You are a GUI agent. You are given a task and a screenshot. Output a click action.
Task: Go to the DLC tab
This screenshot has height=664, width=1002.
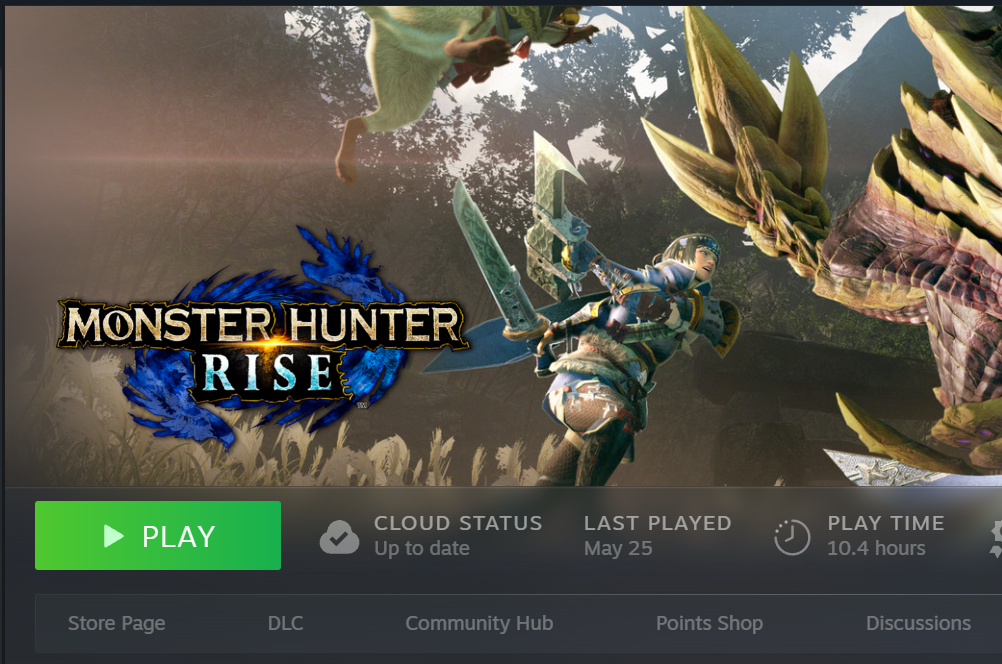[x=286, y=623]
